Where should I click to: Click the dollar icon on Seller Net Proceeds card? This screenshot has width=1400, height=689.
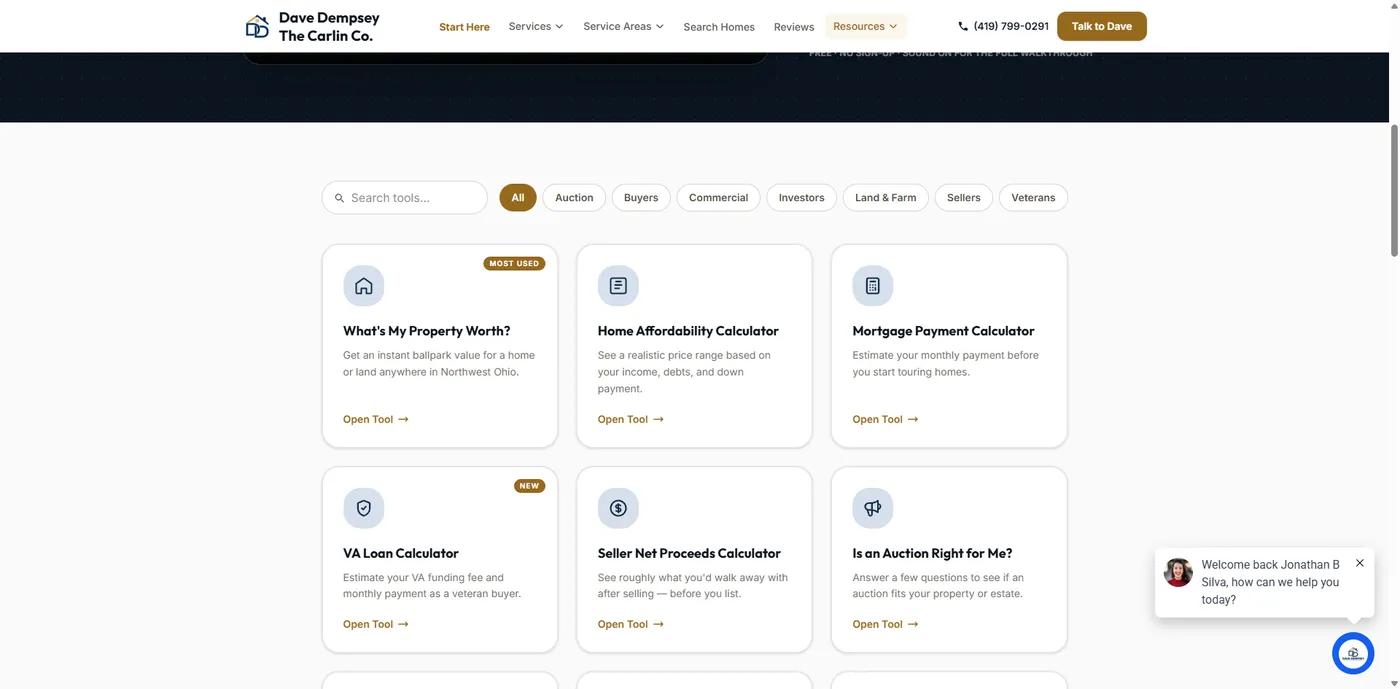coord(618,508)
